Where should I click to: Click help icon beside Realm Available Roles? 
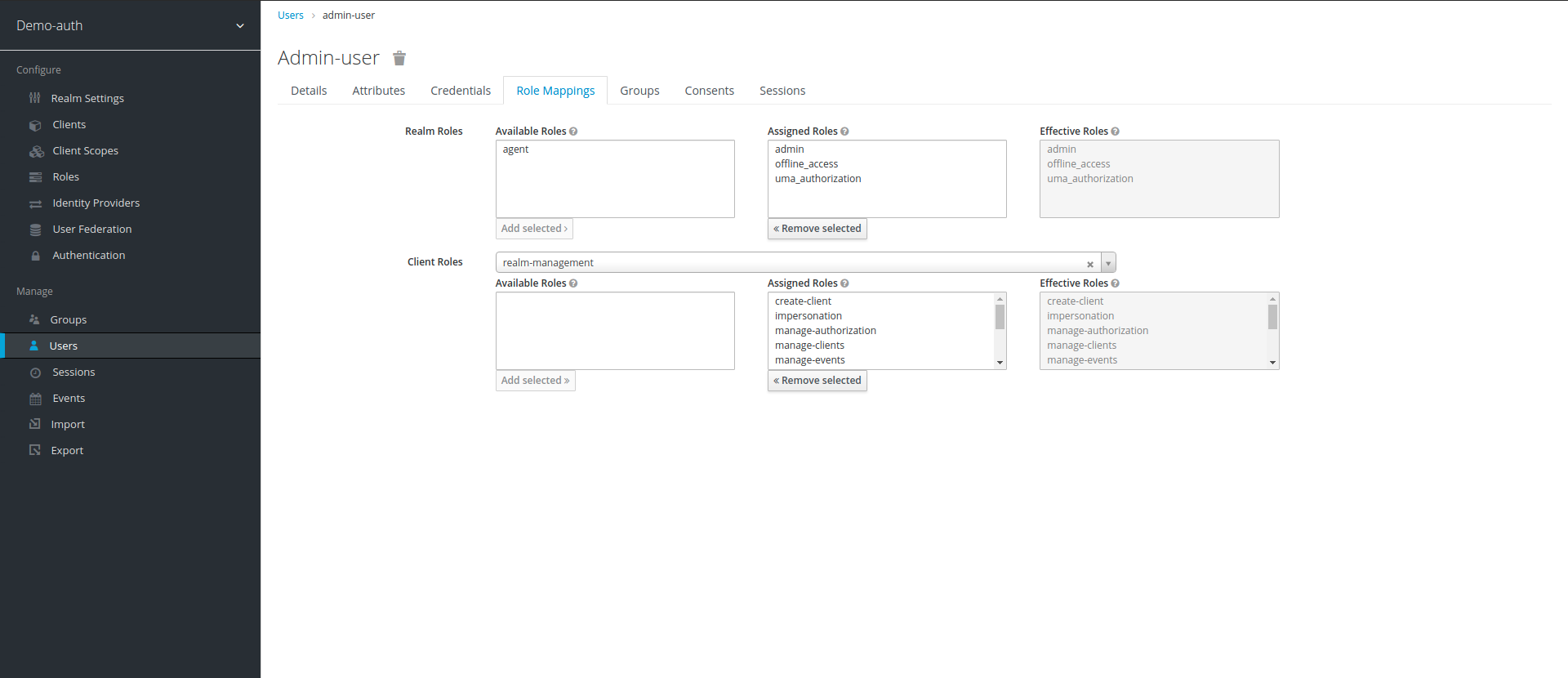click(x=573, y=132)
